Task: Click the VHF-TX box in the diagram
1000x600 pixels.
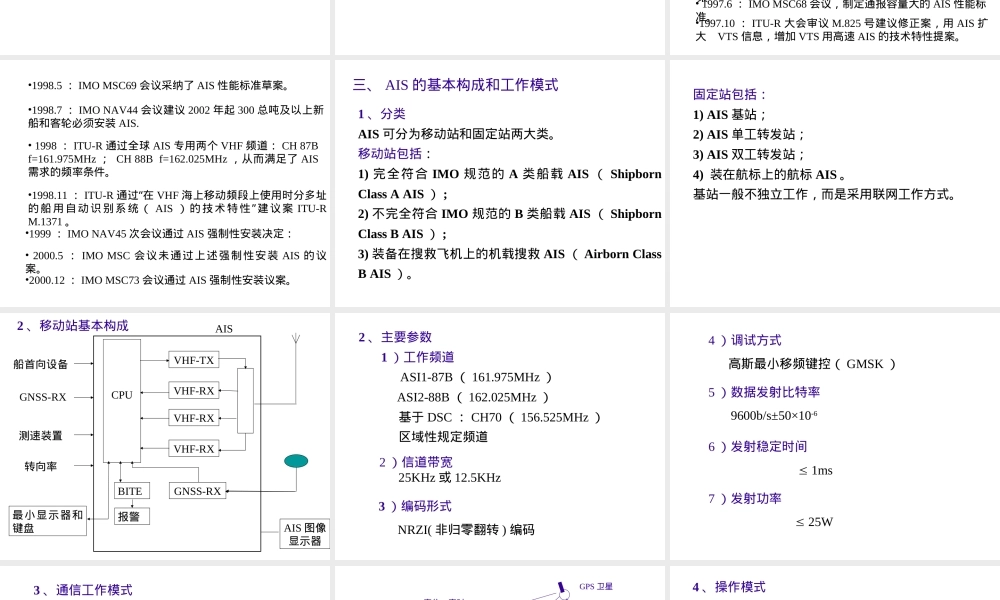Action: tap(194, 360)
